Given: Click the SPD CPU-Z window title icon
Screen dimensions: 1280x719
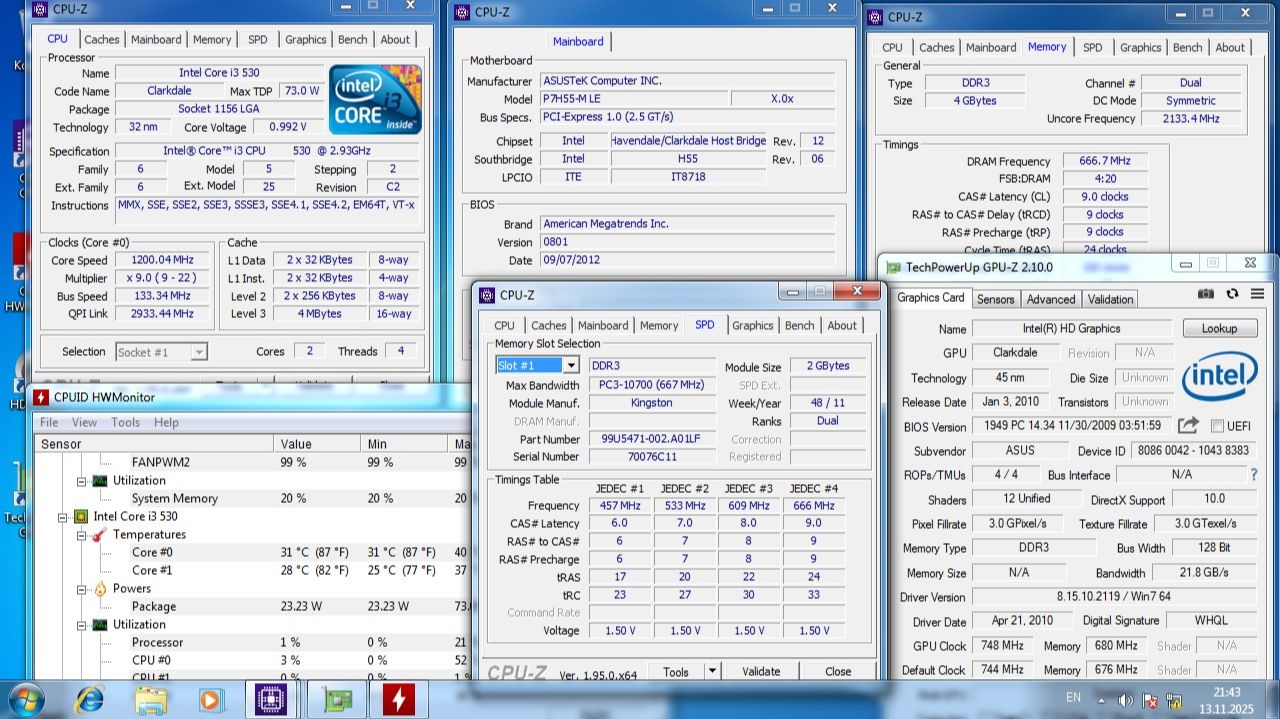Looking at the screenshot, I should (487, 295).
